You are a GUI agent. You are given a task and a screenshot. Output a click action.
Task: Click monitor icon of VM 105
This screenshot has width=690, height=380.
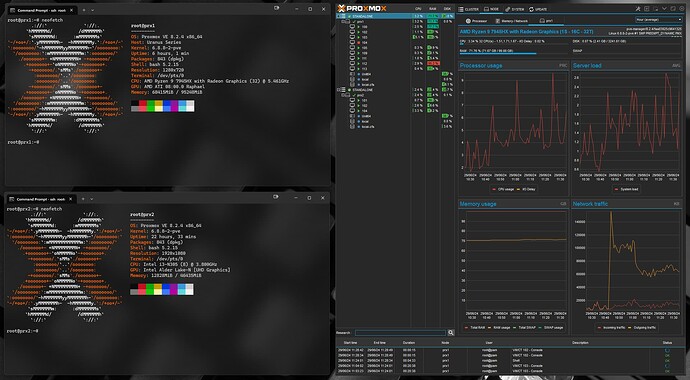click(x=352, y=48)
